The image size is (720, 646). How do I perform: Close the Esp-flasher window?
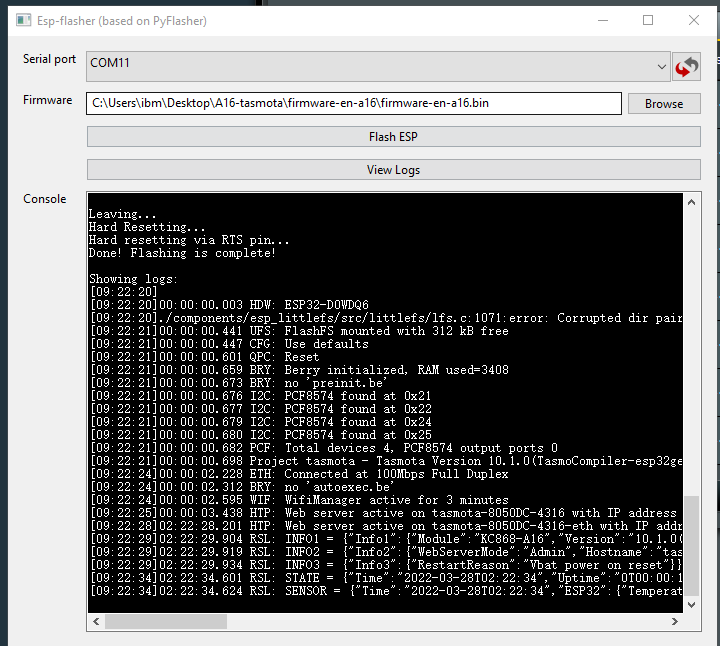[694, 20]
